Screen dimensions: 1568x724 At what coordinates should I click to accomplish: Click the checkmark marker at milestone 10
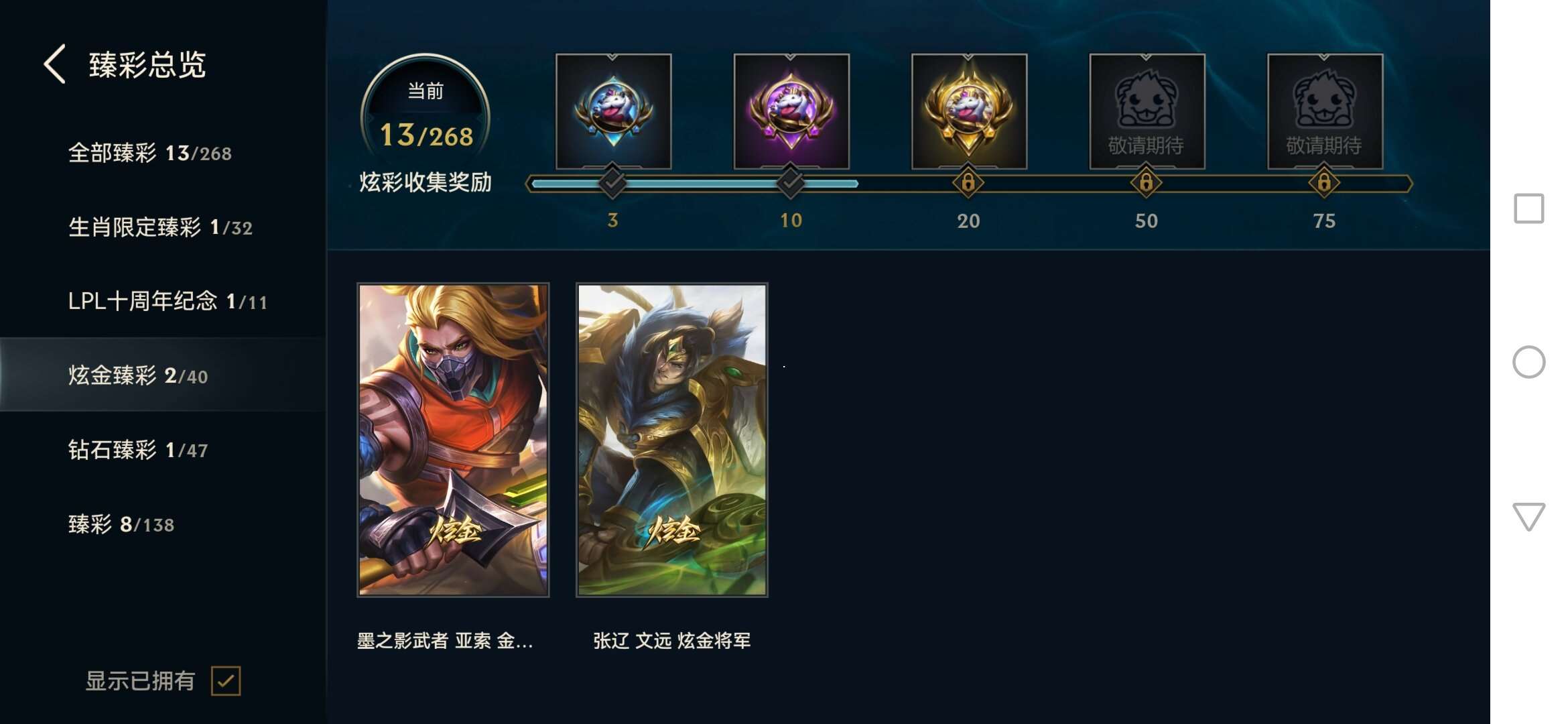tap(791, 182)
